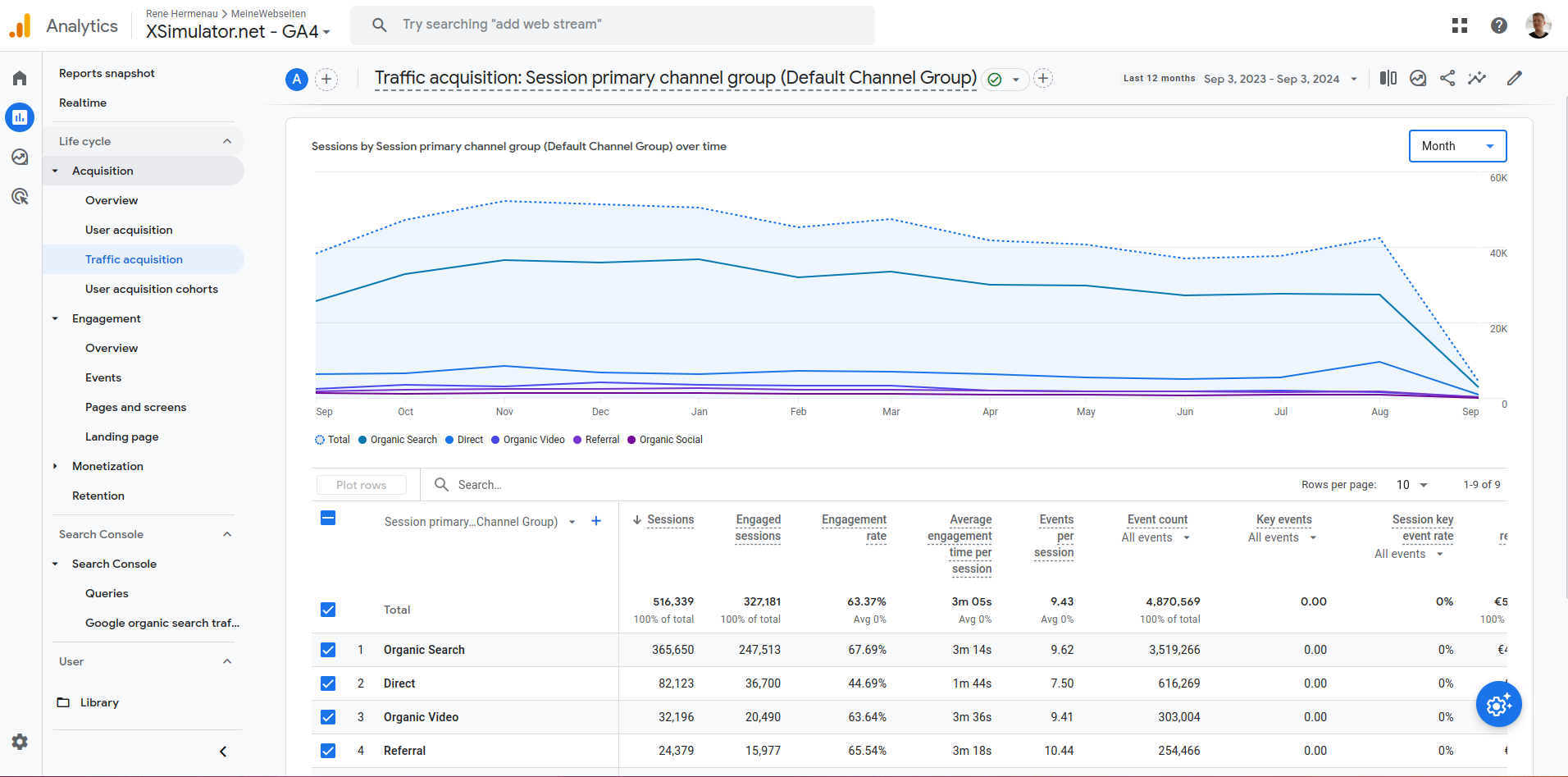Click the Organic Video legend color dot
The width and height of the screenshot is (1568, 777).
coord(495,440)
